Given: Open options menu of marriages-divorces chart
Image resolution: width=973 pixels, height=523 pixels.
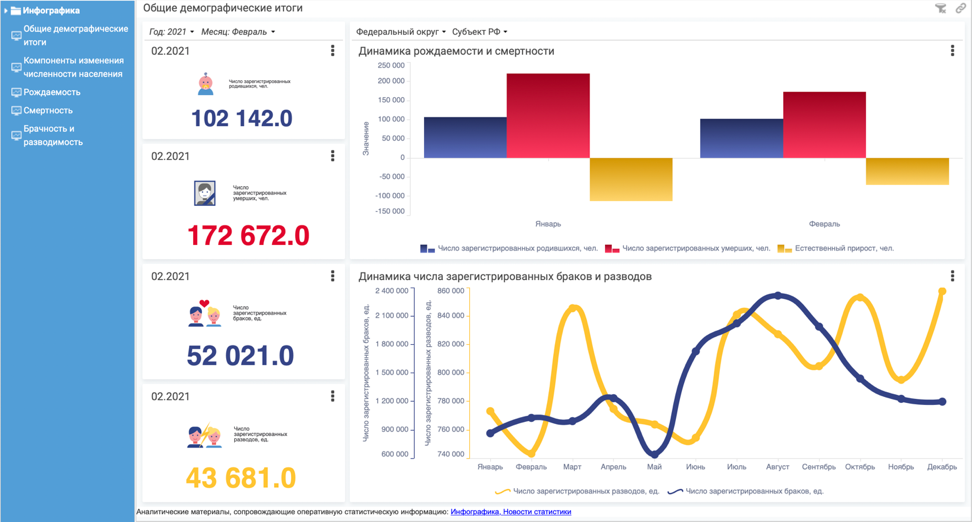Looking at the screenshot, I should tap(952, 276).
